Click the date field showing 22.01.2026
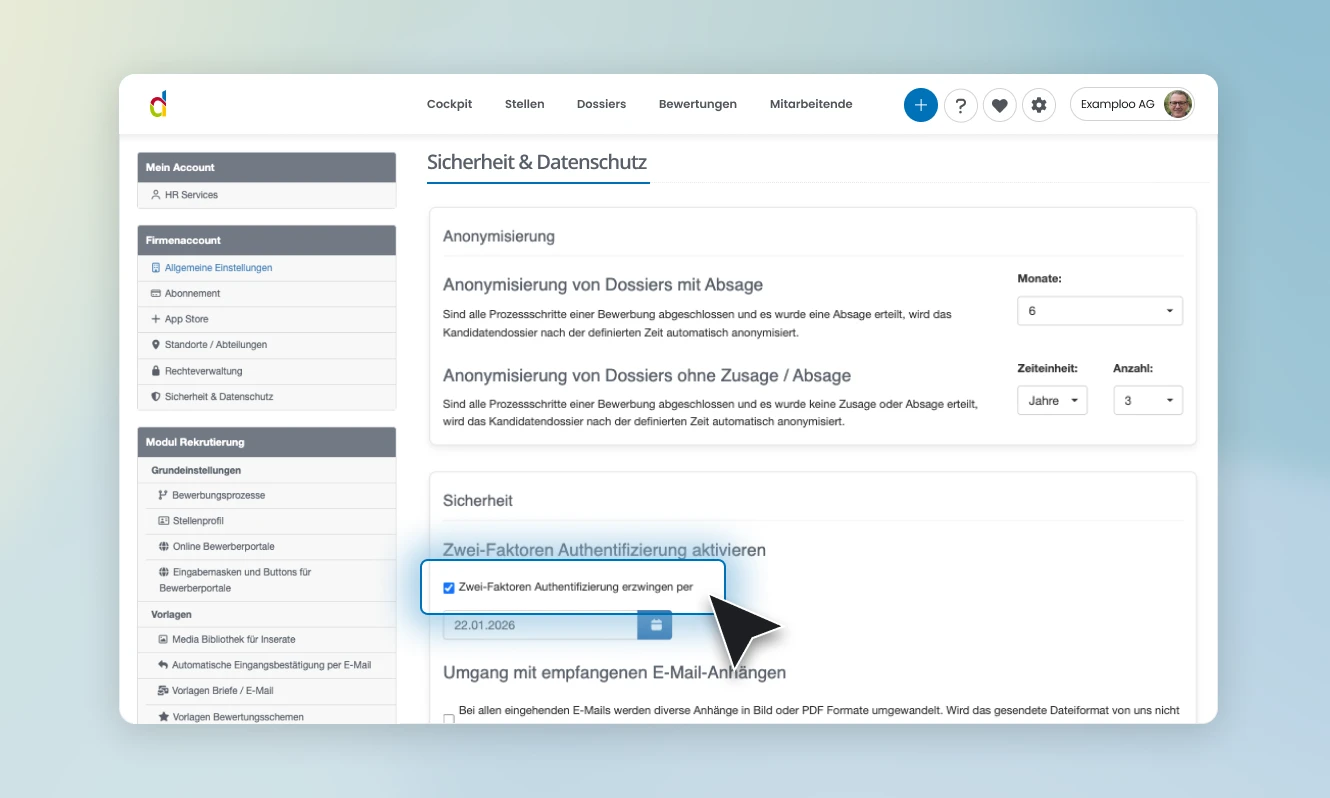The width and height of the screenshot is (1330, 798). click(540, 625)
